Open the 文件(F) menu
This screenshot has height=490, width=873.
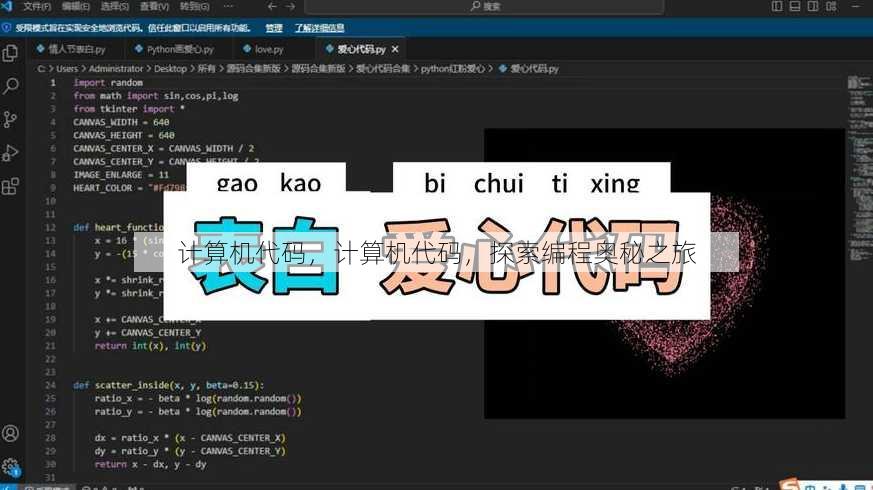coord(37,7)
